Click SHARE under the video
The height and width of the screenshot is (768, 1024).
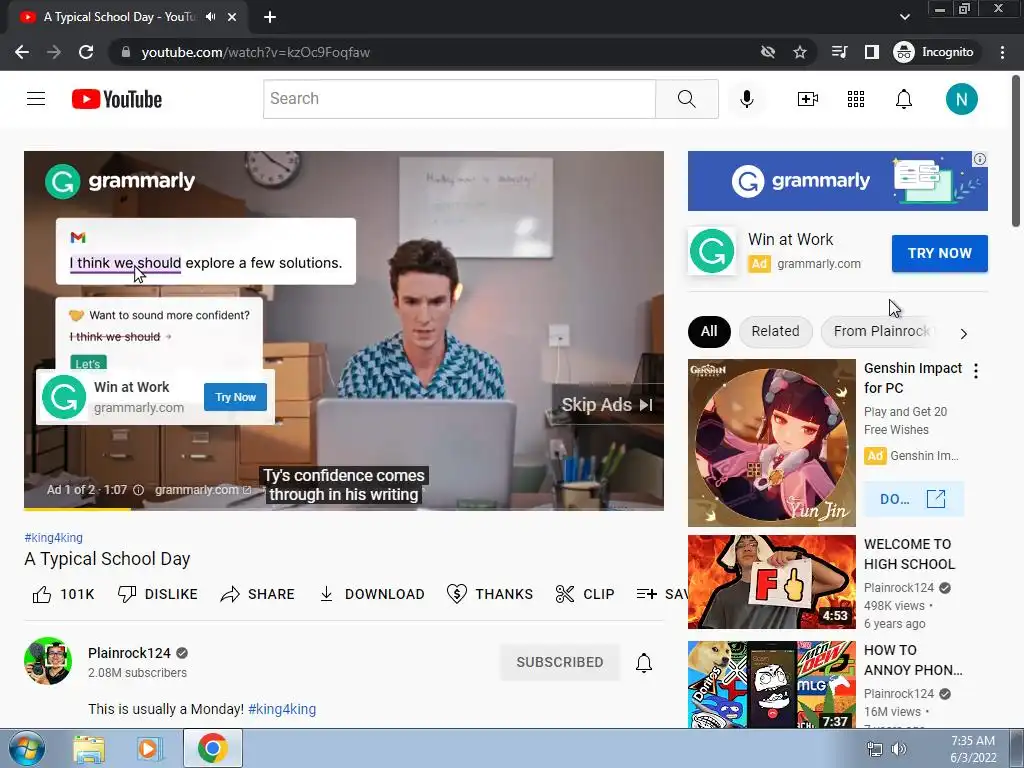click(257, 594)
